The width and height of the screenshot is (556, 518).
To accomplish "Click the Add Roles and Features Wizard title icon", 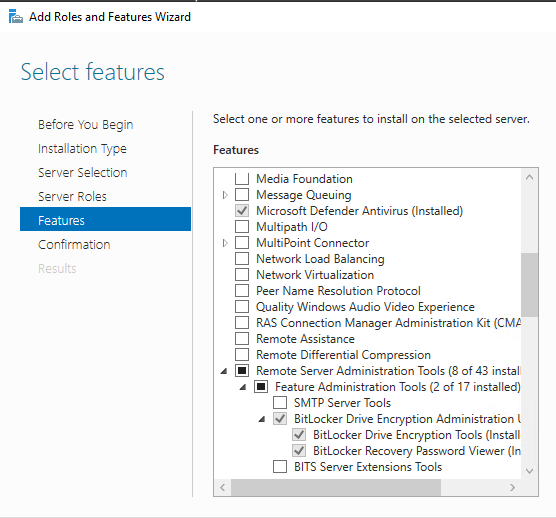I will [16, 17].
